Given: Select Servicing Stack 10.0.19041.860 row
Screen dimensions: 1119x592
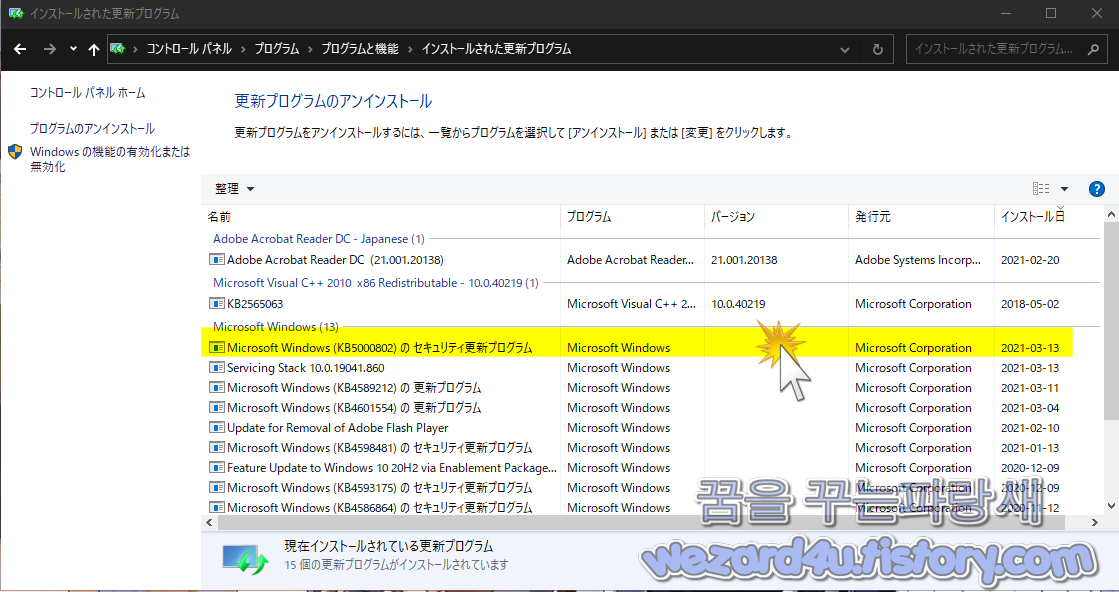Looking at the screenshot, I should 637,368.
